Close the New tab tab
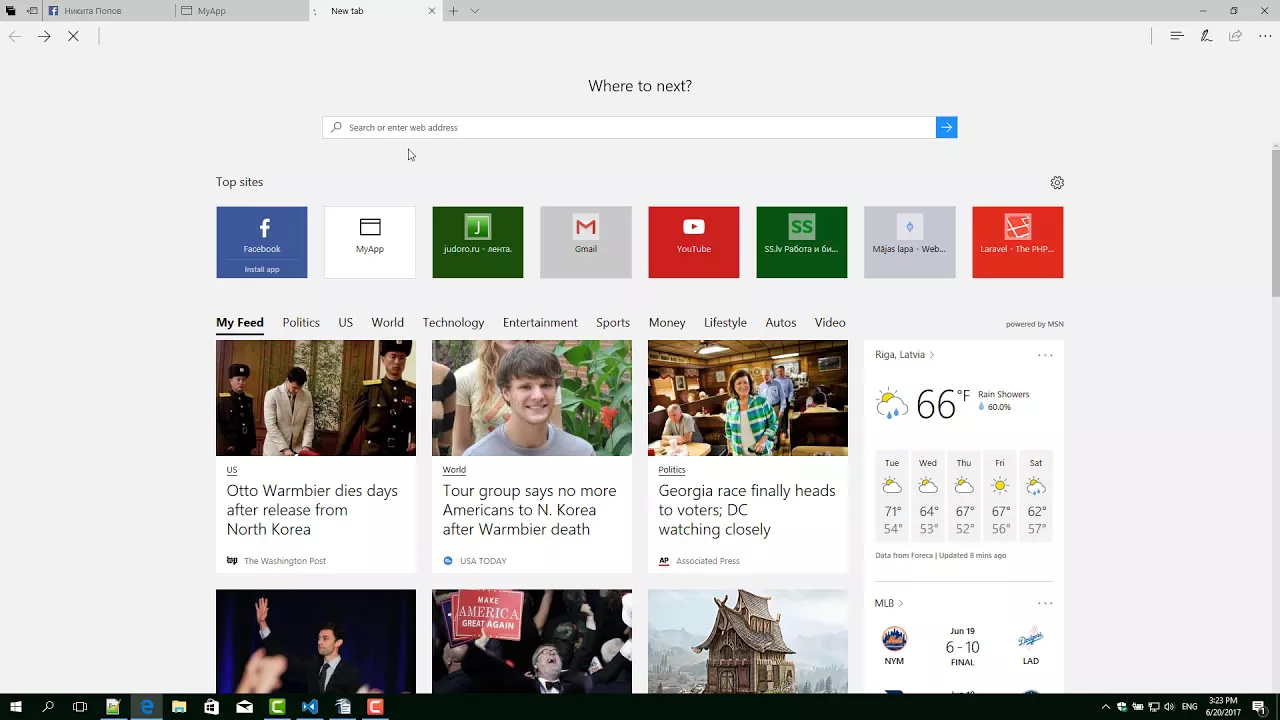This screenshot has width=1280, height=720. coord(432,11)
